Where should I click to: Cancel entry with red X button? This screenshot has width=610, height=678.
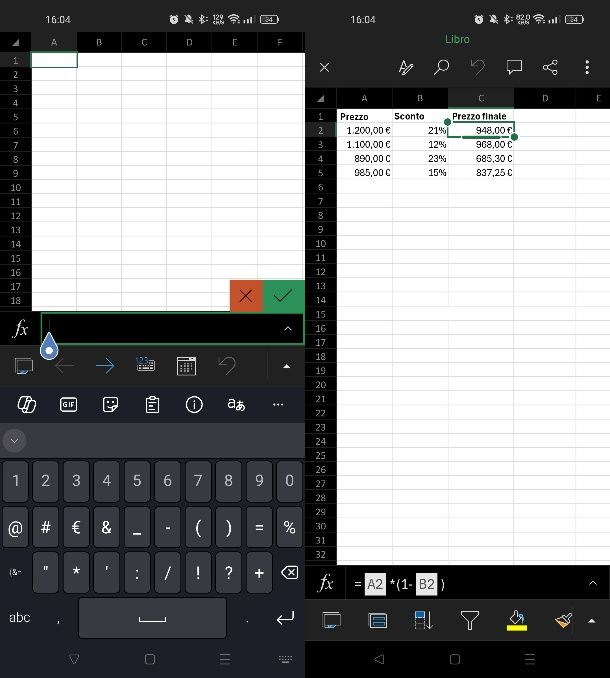pos(246,296)
